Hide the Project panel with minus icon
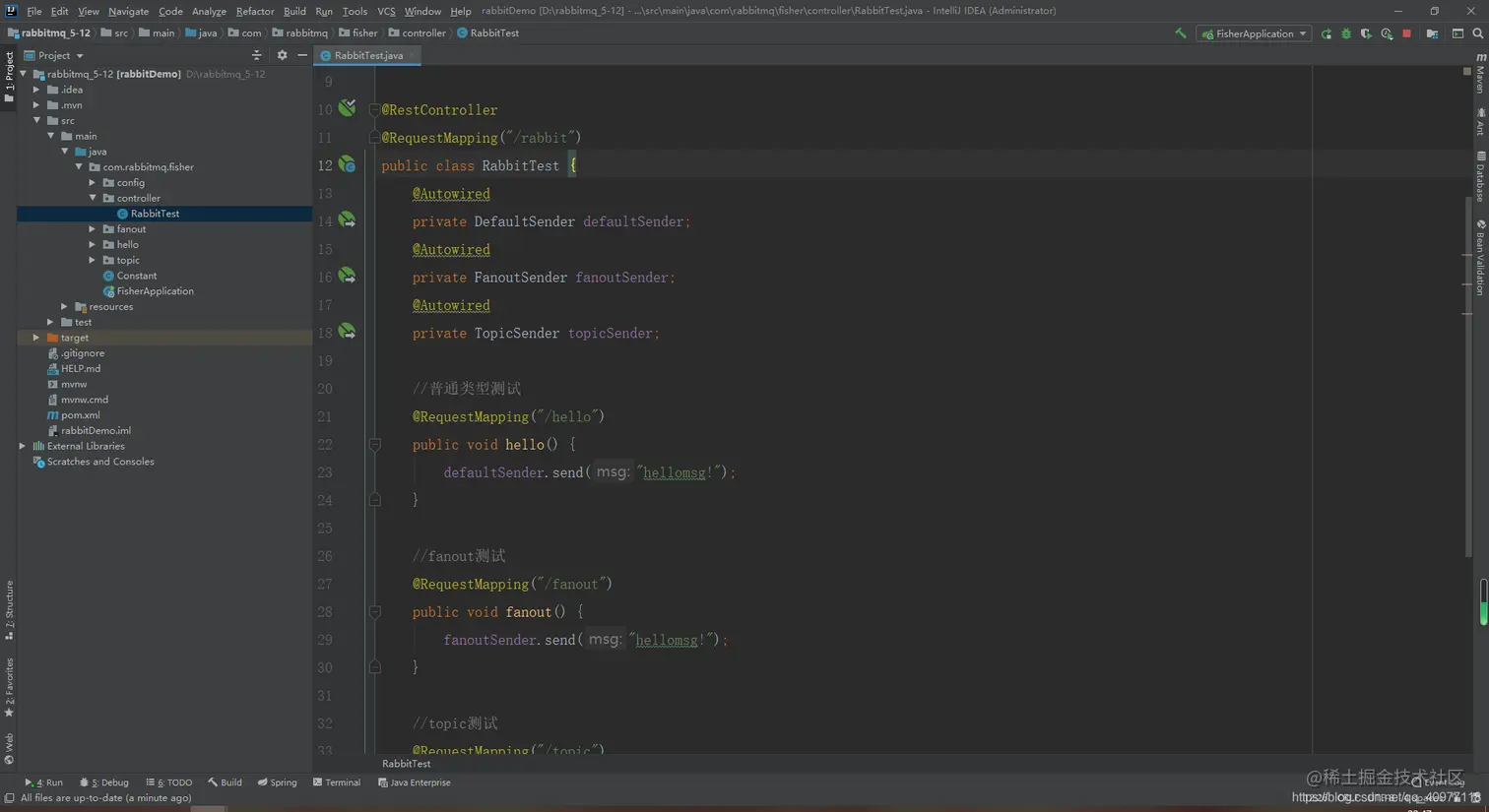 pos(302,56)
